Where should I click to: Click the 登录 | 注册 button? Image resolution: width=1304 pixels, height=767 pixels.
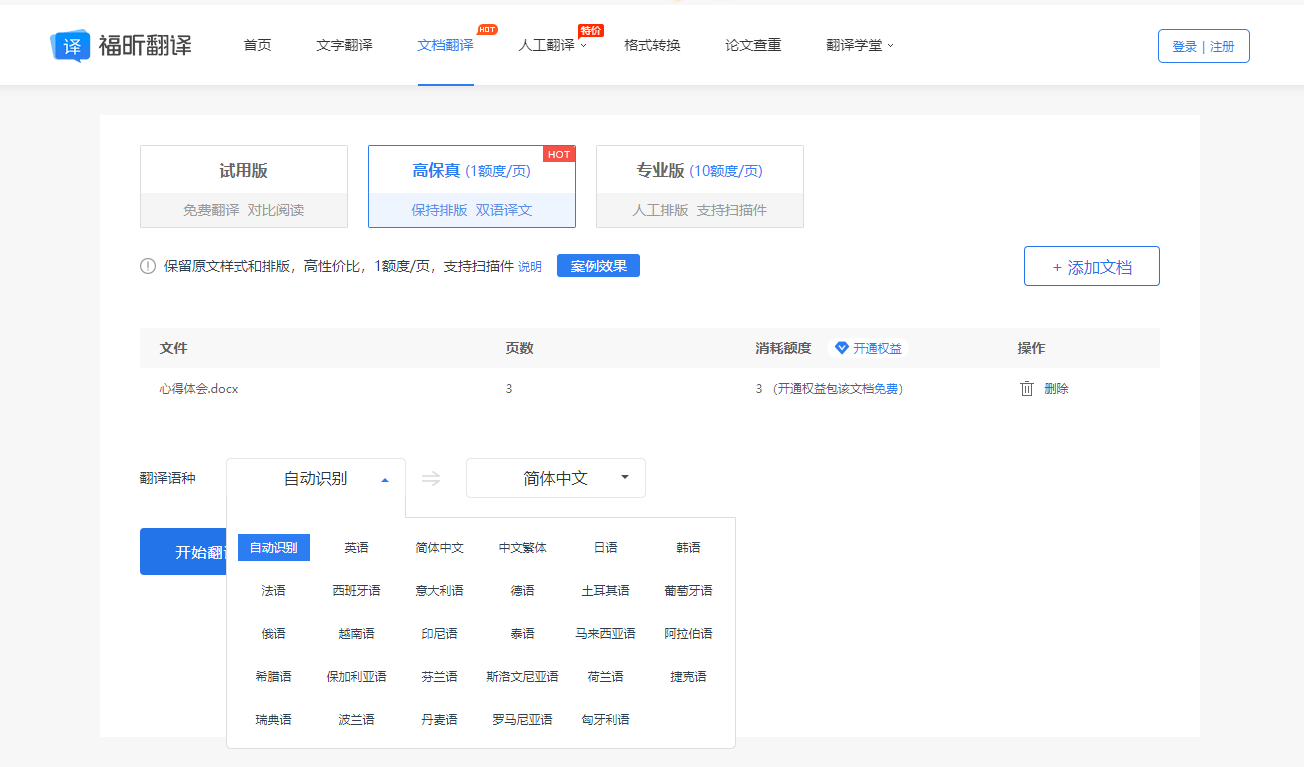pos(1203,46)
